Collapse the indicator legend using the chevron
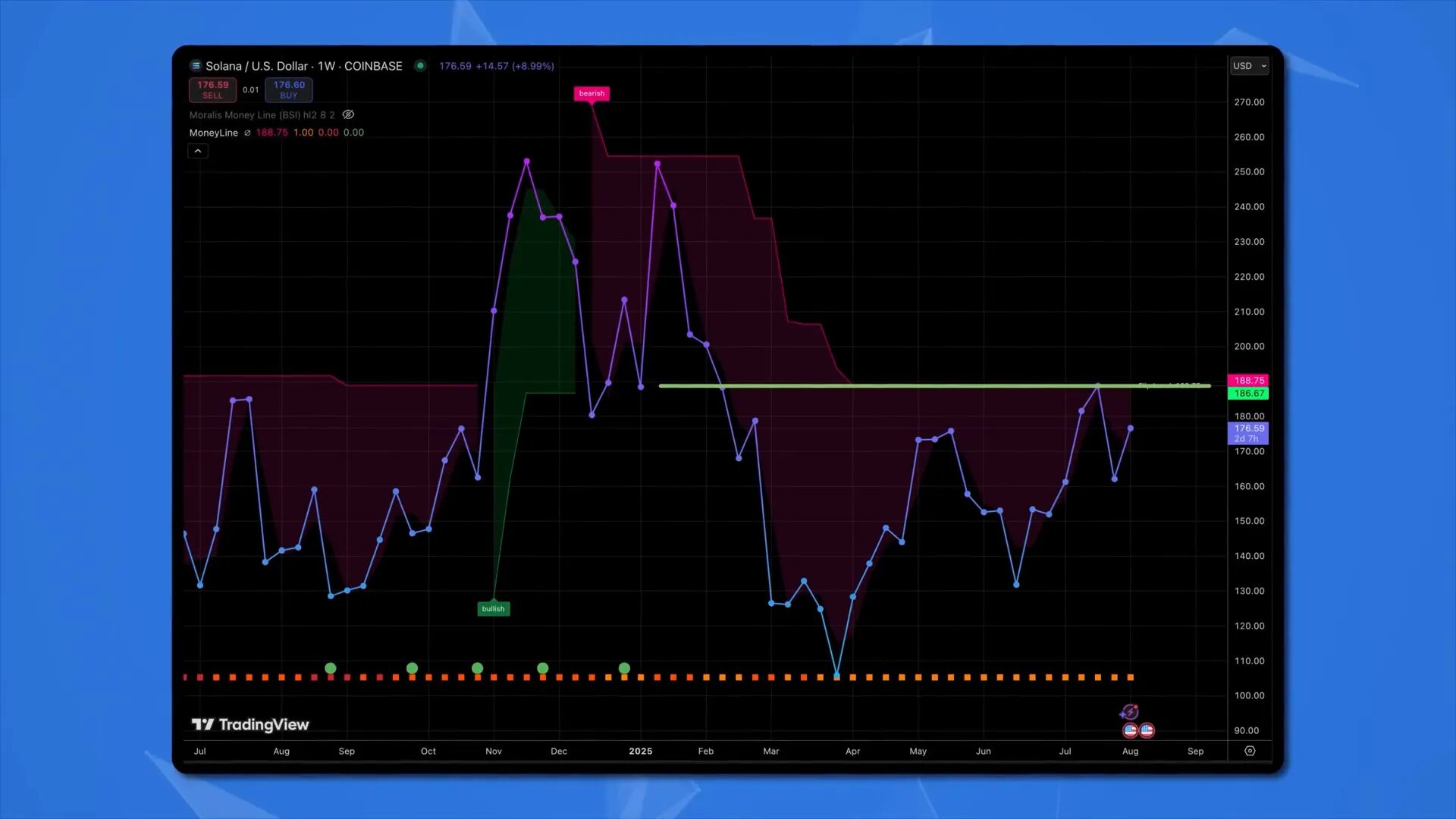The image size is (1456, 819). click(197, 151)
